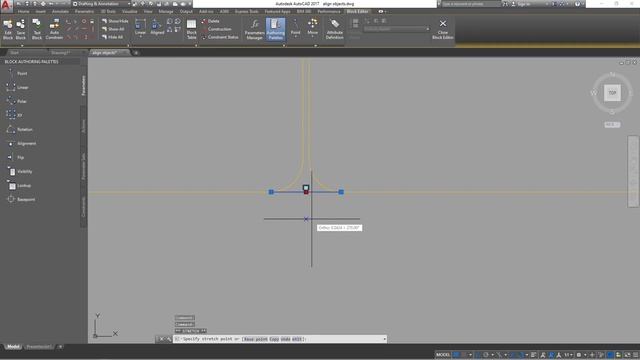The width and height of the screenshot is (640, 360).
Task: Toggle grid display in status bar
Action: tap(456, 355)
